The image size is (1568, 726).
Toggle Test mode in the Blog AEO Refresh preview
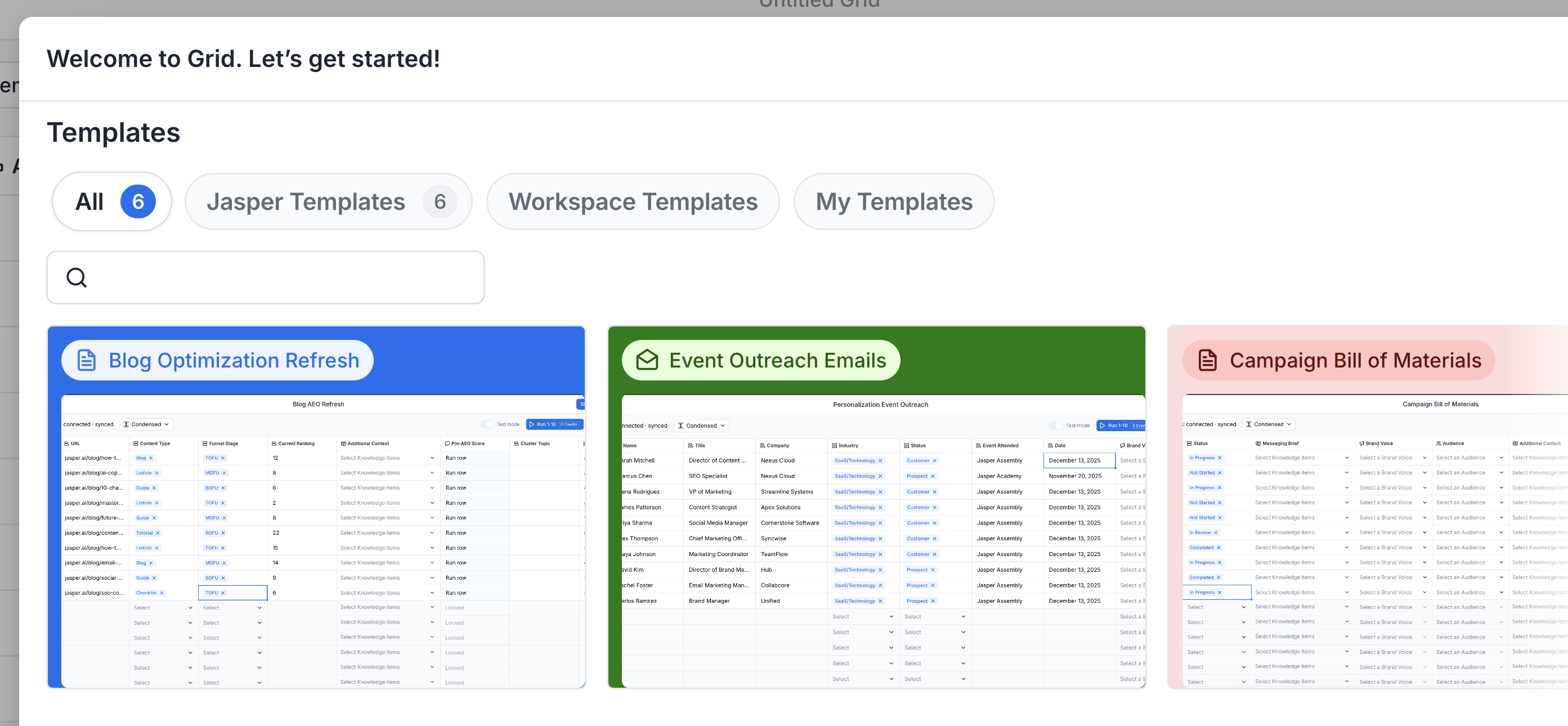(486, 424)
